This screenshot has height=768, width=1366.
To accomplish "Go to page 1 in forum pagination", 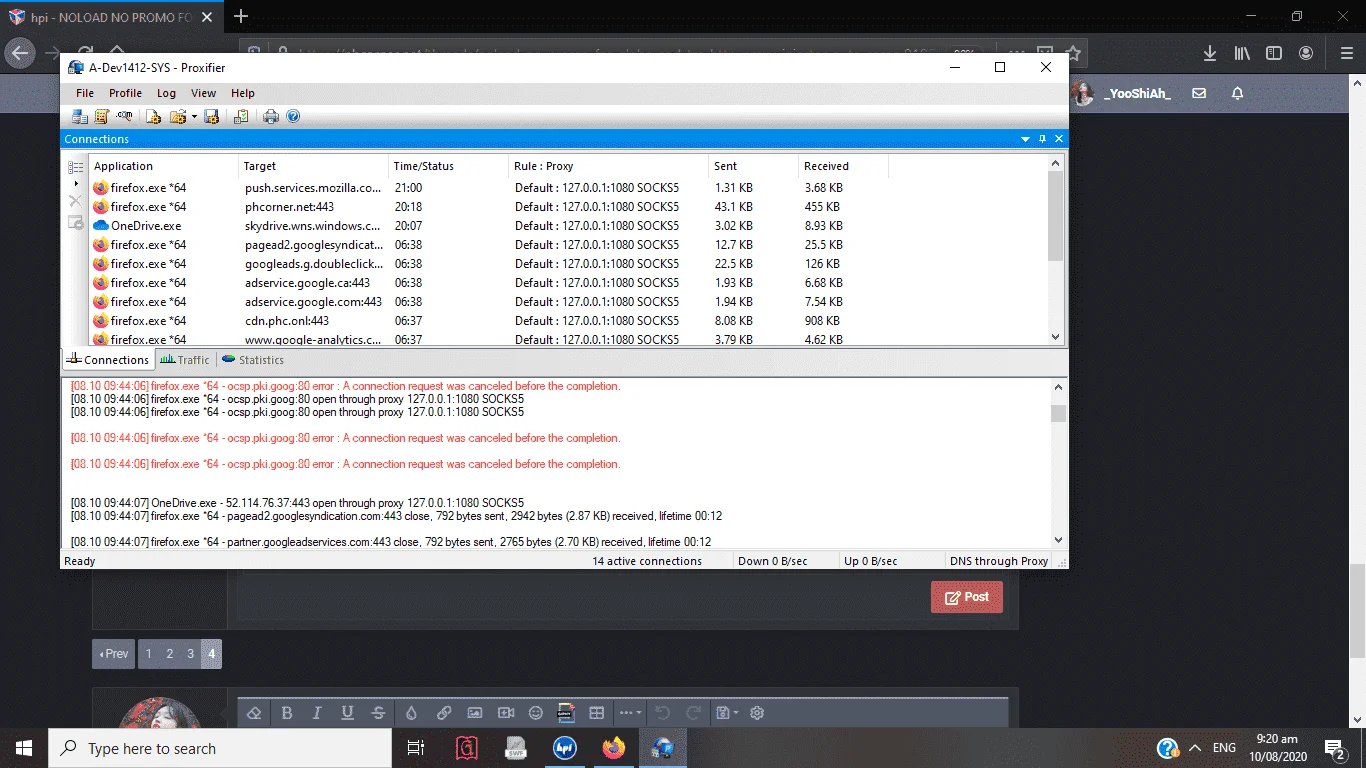I will pyautogui.click(x=149, y=654).
